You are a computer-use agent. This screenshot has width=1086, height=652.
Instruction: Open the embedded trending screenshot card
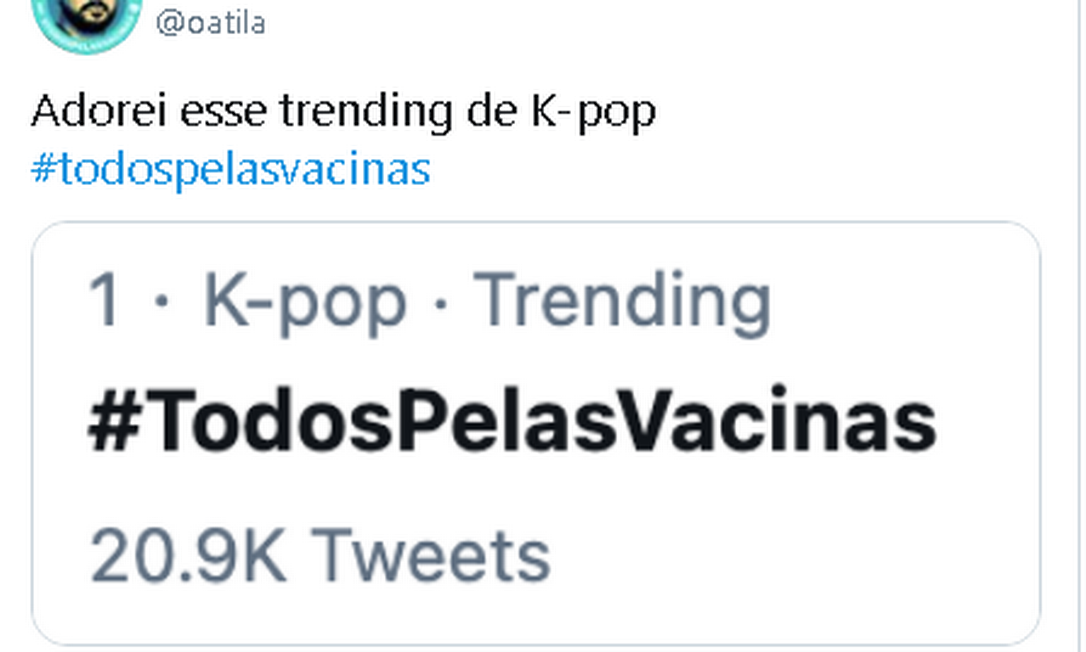tap(536, 432)
